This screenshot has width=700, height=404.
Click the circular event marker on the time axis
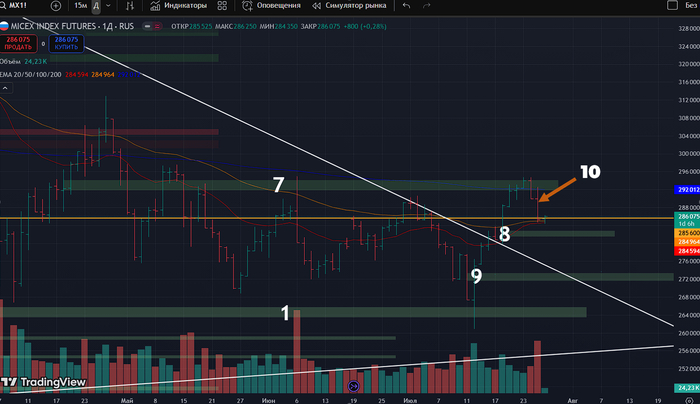click(352, 386)
